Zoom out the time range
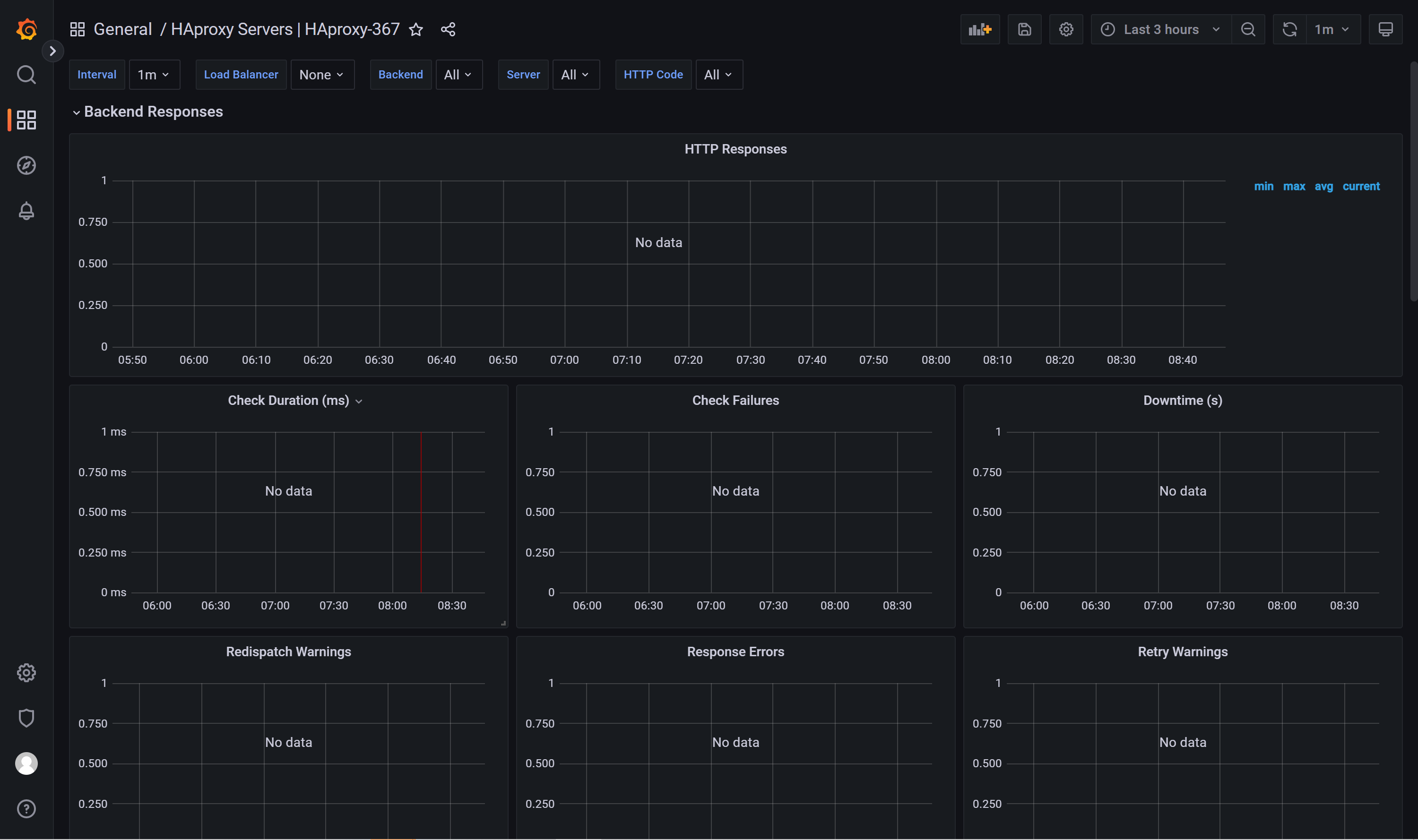This screenshot has height=840, width=1418. (1248, 29)
